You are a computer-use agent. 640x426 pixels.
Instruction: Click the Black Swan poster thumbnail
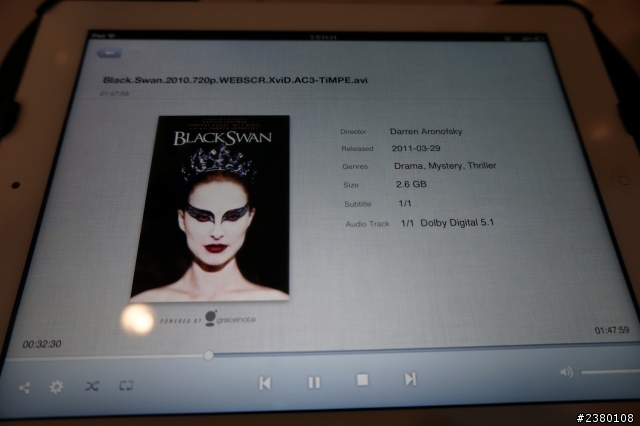point(210,209)
